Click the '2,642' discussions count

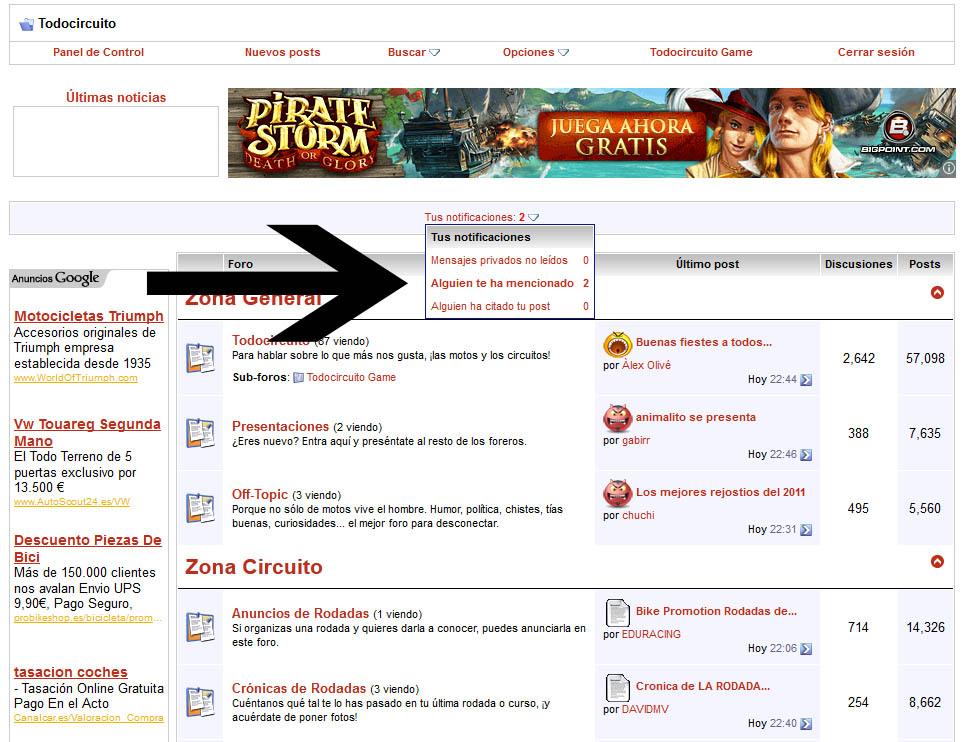[x=858, y=358]
